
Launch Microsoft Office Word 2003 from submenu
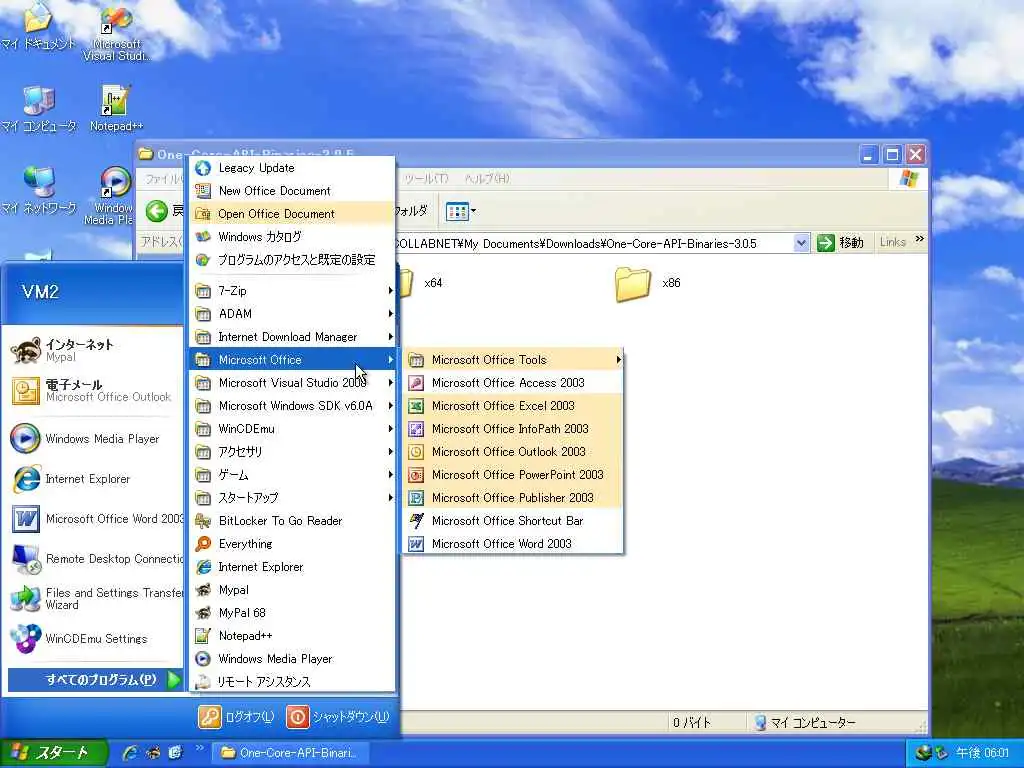coord(513,544)
